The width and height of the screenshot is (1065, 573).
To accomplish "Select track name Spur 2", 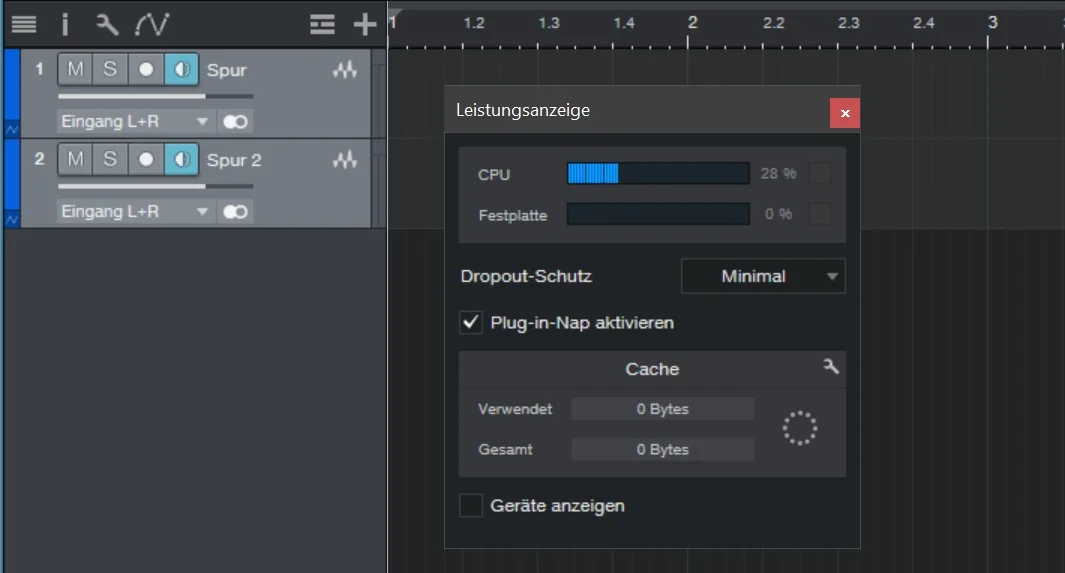I will (x=234, y=161).
